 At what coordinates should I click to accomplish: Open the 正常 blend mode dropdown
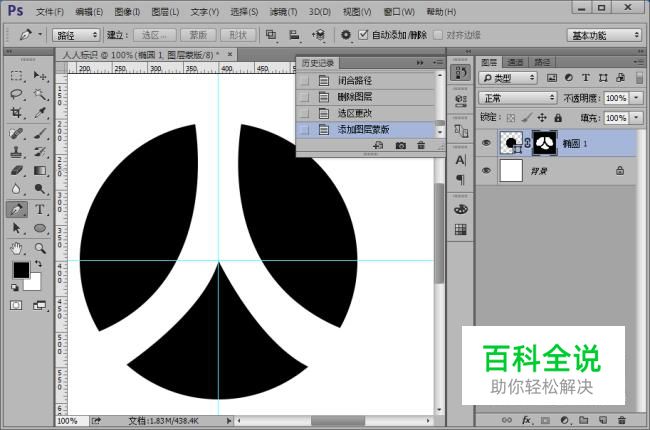click(x=517, y=98)
